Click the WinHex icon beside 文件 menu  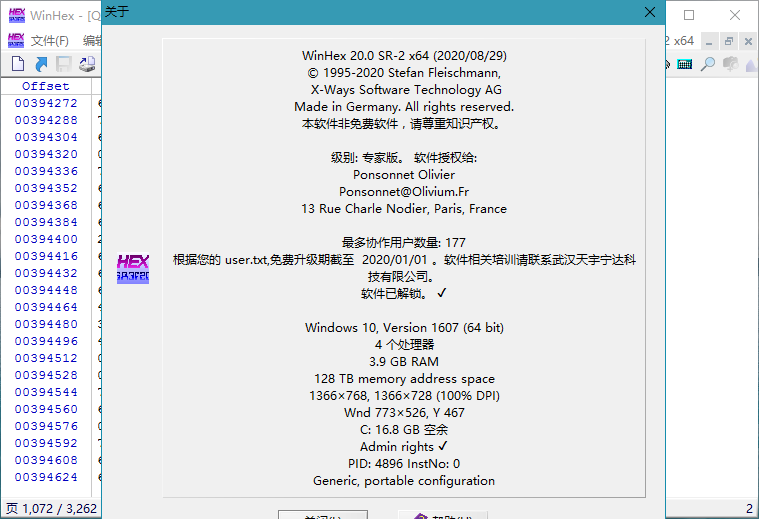(15, 41)
